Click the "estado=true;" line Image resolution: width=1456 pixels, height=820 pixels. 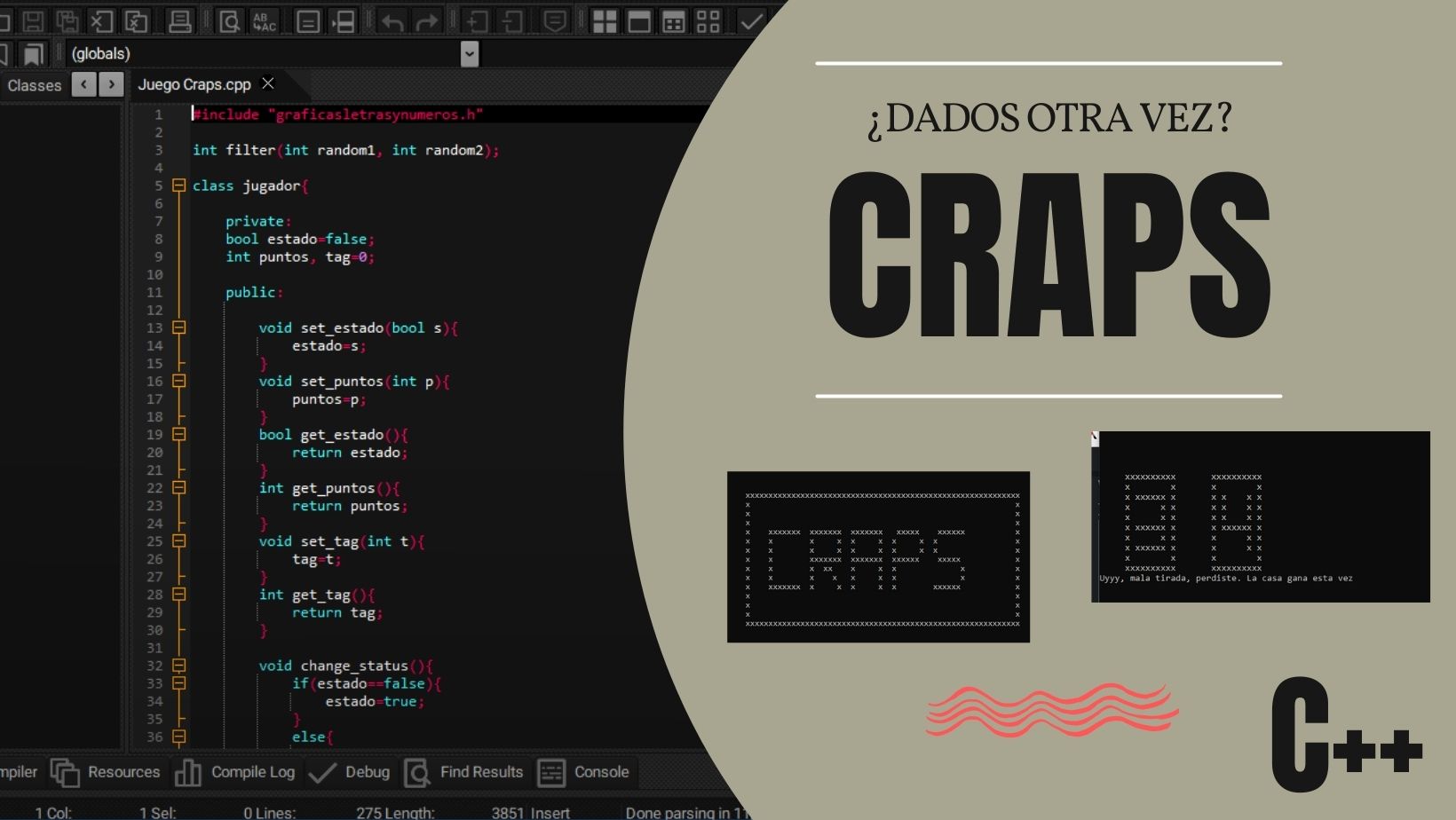(x=375, y=701)
